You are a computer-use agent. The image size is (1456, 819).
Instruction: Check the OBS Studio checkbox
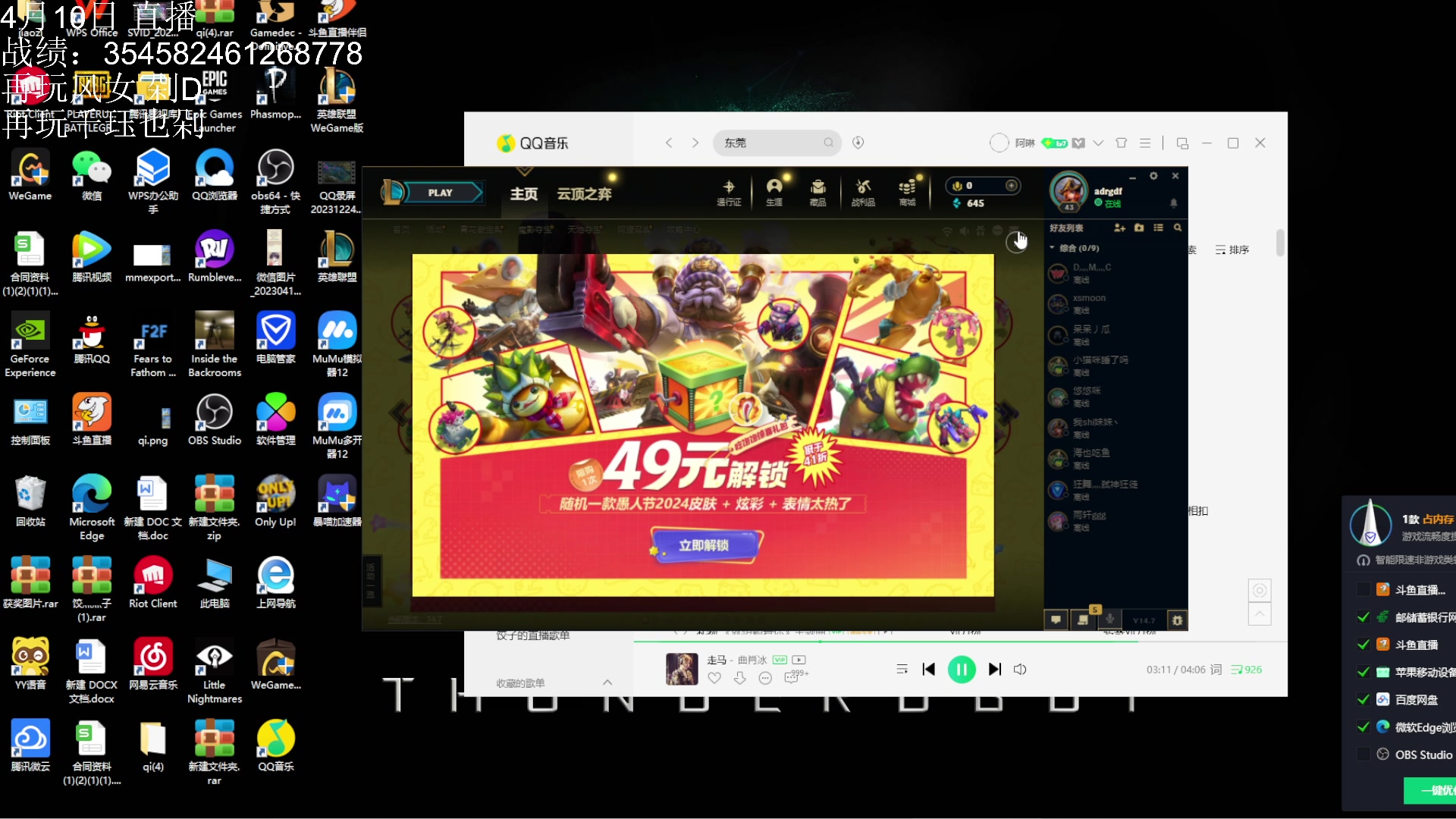pyautogui.click(x=1363, y=754)
